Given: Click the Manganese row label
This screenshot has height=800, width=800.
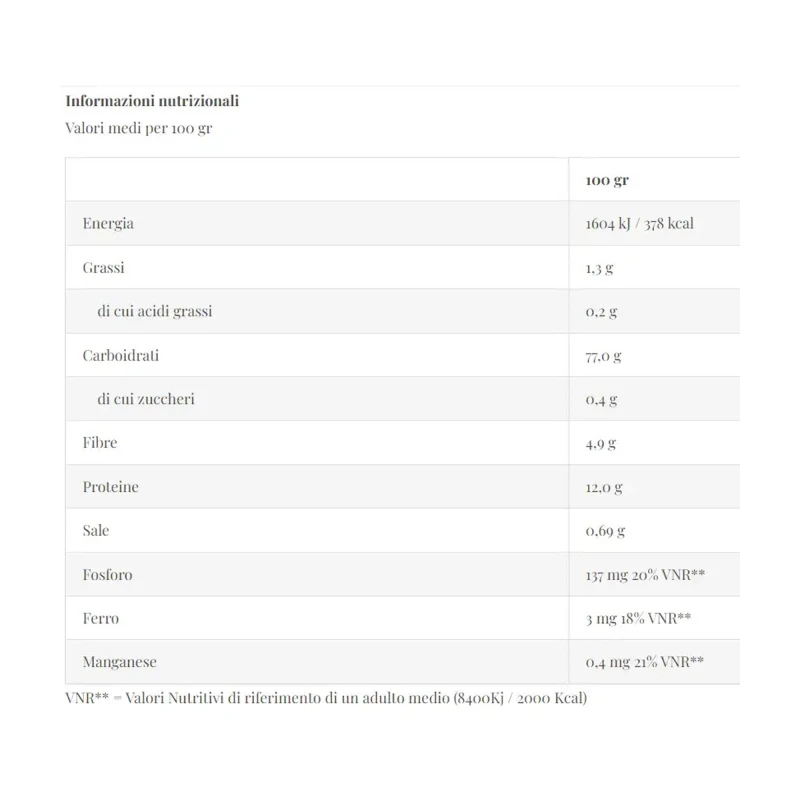Looking at the screenshot, I should pos(119,662).
